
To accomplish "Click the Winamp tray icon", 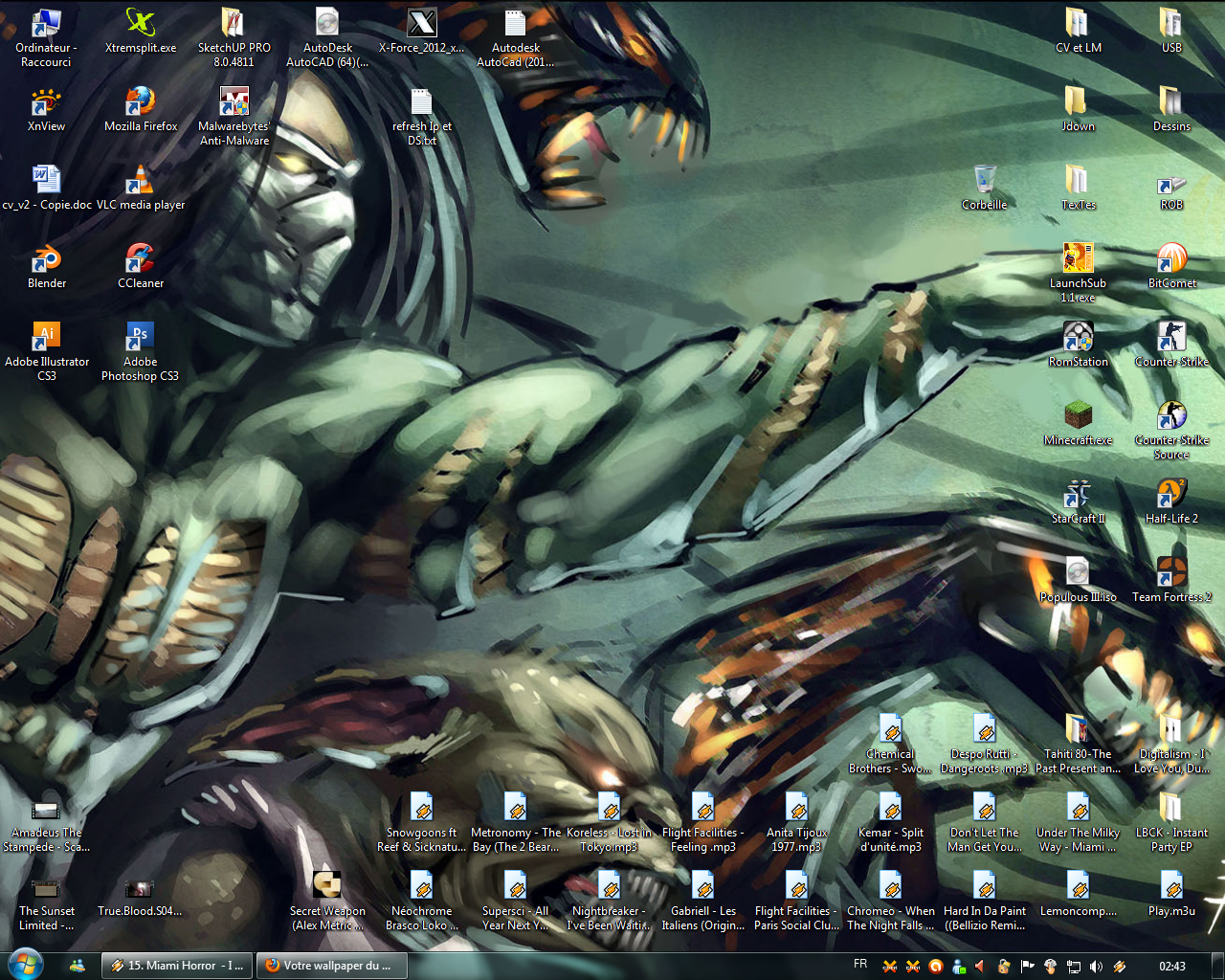I will click(1119, 967).
